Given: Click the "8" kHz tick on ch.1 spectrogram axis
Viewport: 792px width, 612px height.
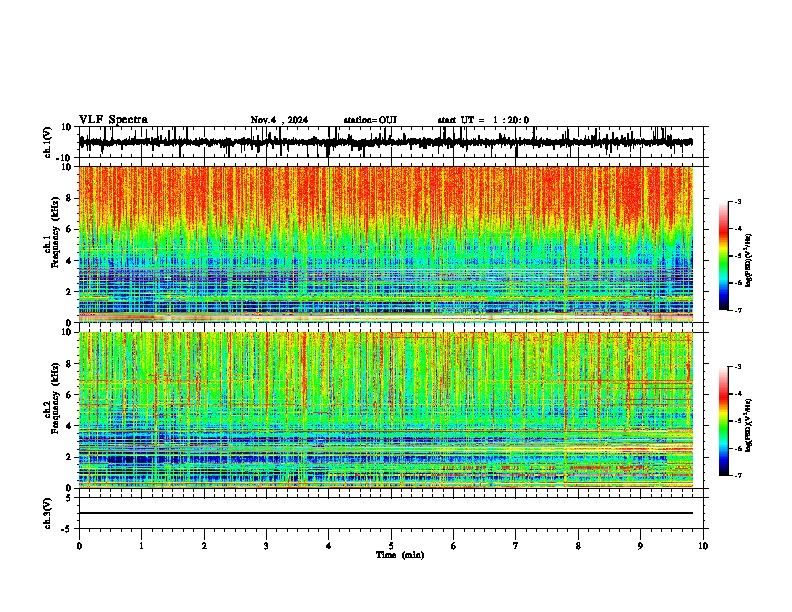Looking at the screenshot, I should tap(69, 198).
